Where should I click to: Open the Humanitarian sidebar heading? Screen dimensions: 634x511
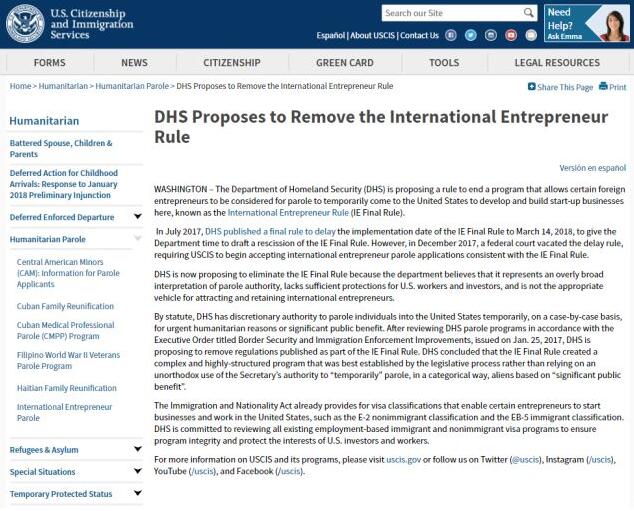[x=44, y=121]
